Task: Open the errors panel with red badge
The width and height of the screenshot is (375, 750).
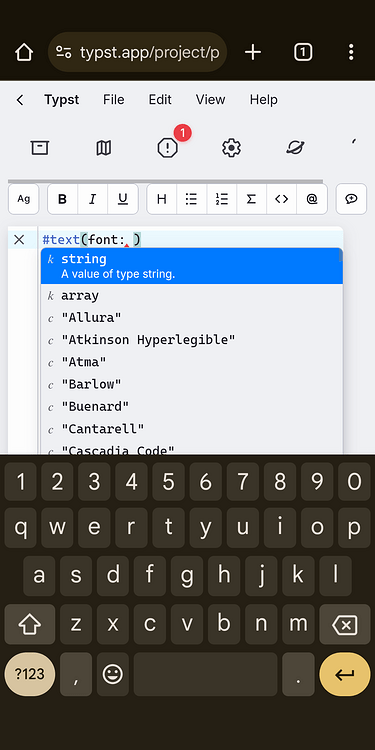Action: pyautogui.click(x=168, y=148)
